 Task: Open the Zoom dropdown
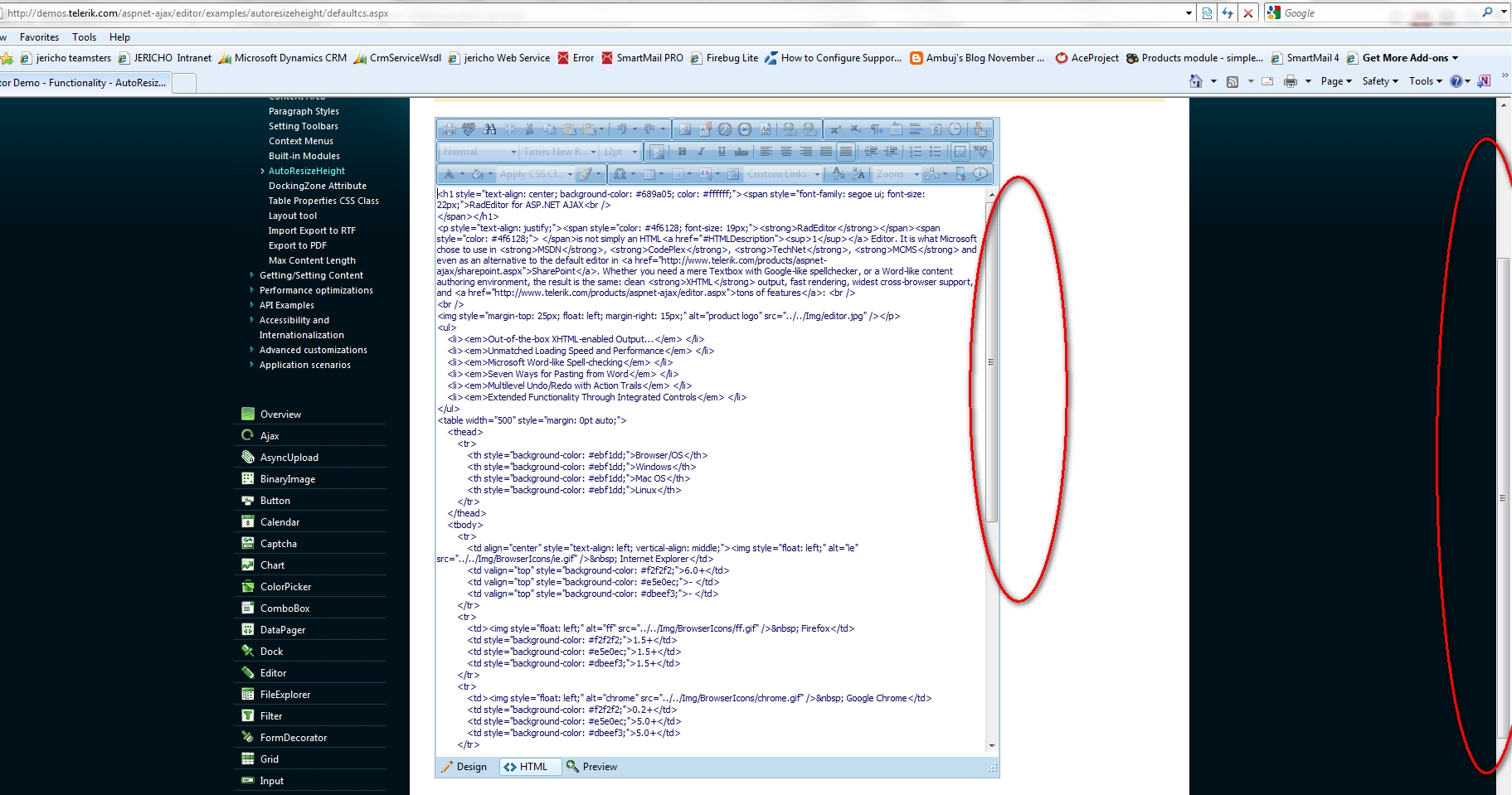897,174
